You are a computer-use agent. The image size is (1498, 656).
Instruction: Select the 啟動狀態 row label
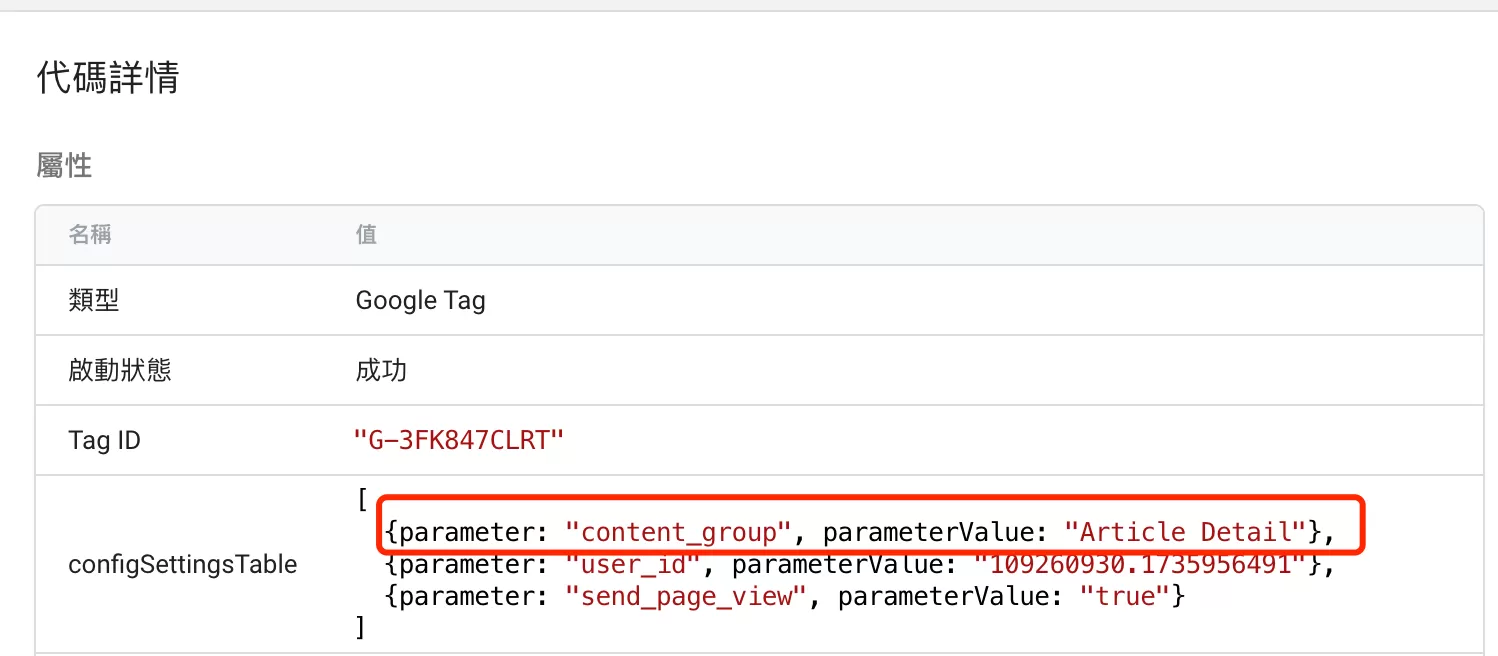(x=120, y=370)
